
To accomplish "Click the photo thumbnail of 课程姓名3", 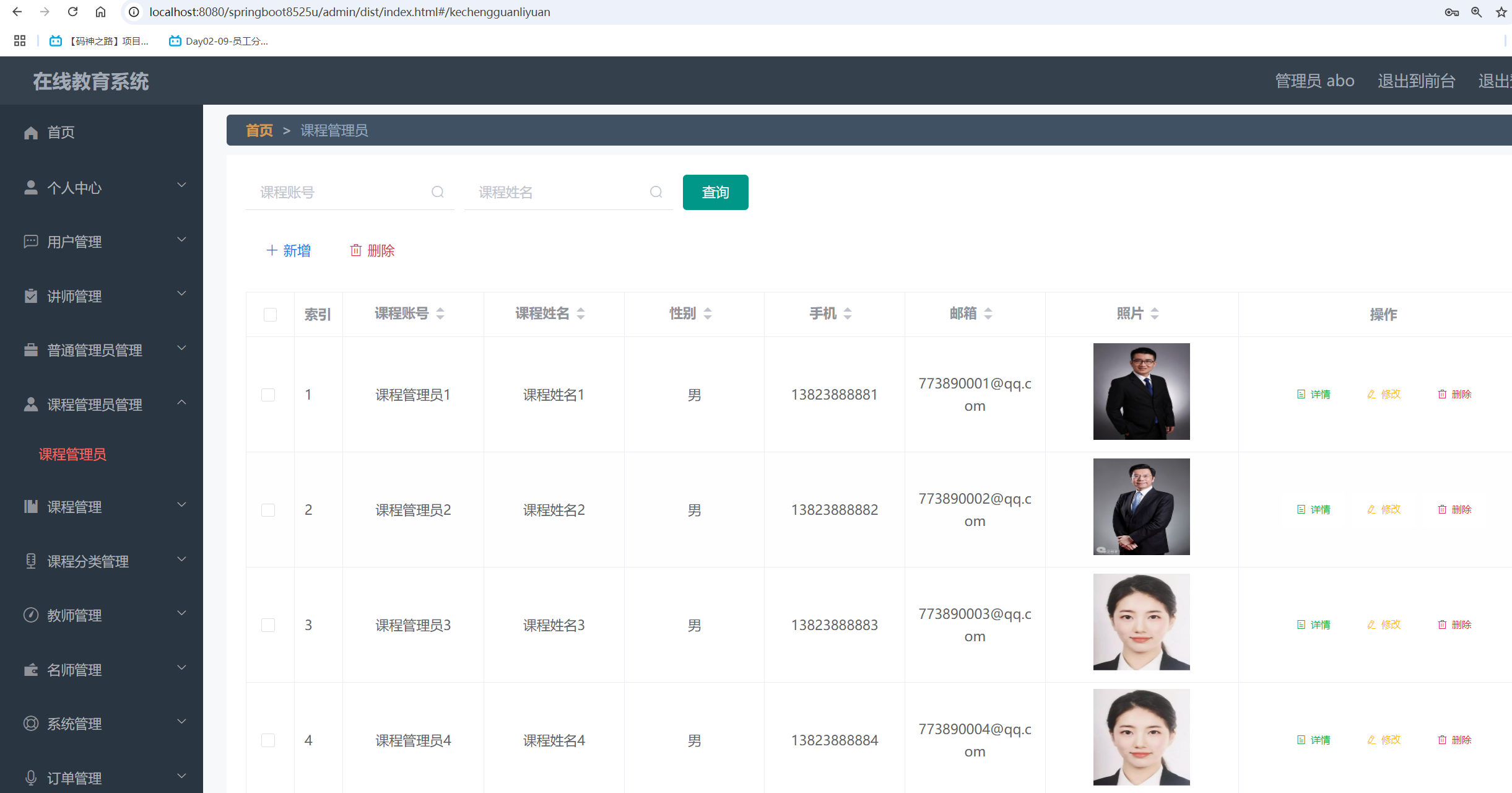I will pos(1141,622).
